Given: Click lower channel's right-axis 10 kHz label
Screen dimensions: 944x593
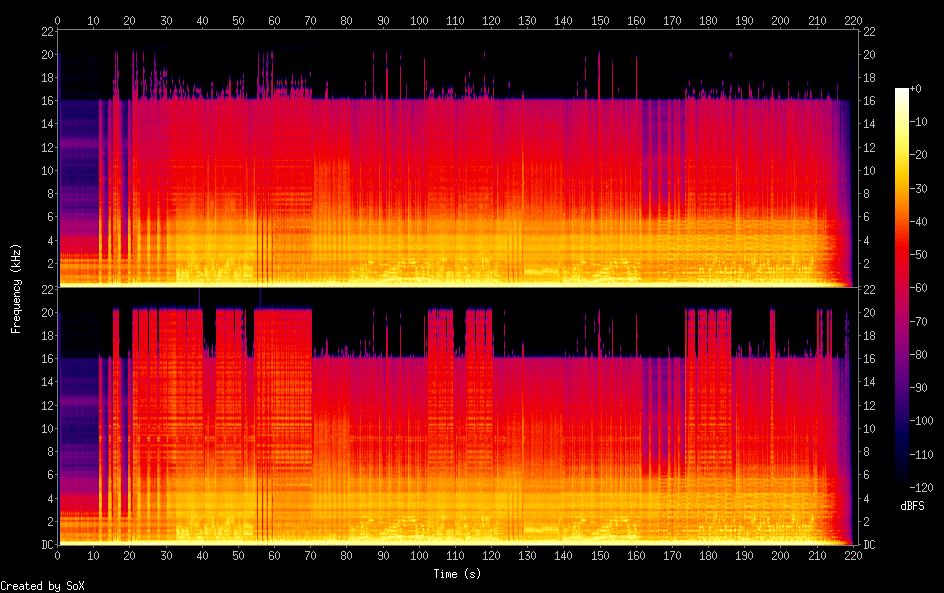Looking at the screenshot, I should [868, 428].
